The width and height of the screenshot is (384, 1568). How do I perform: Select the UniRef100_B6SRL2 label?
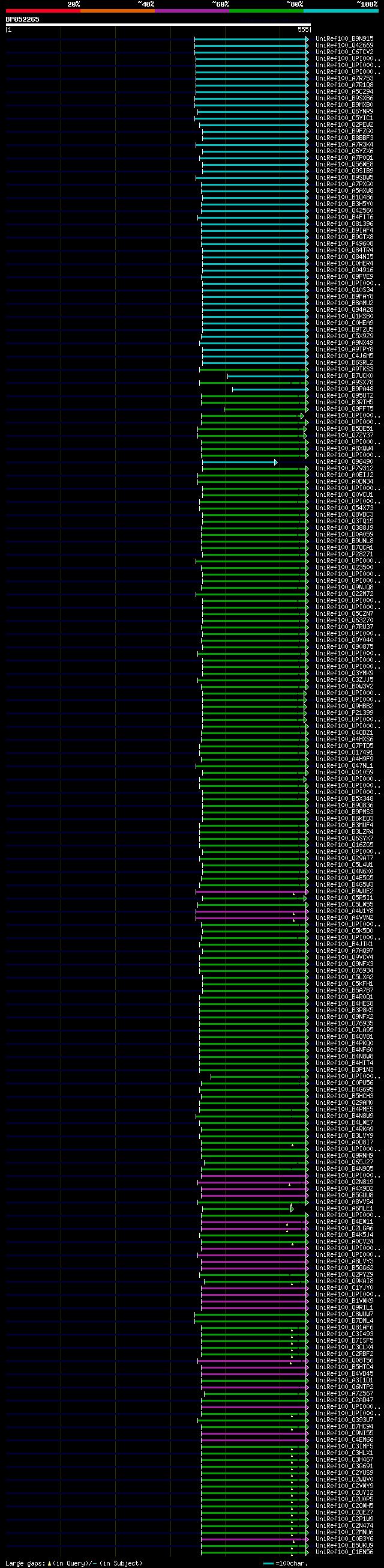344,363
